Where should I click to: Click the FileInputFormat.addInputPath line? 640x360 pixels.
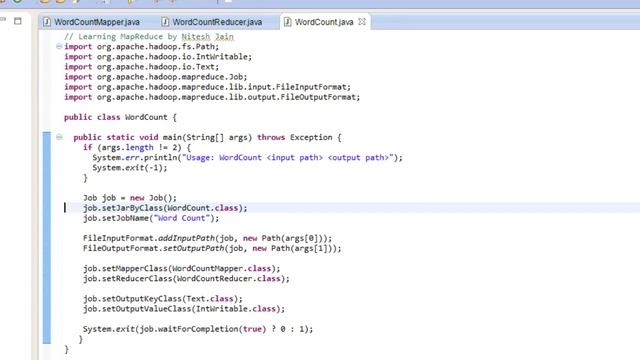[x=207, y=238]
